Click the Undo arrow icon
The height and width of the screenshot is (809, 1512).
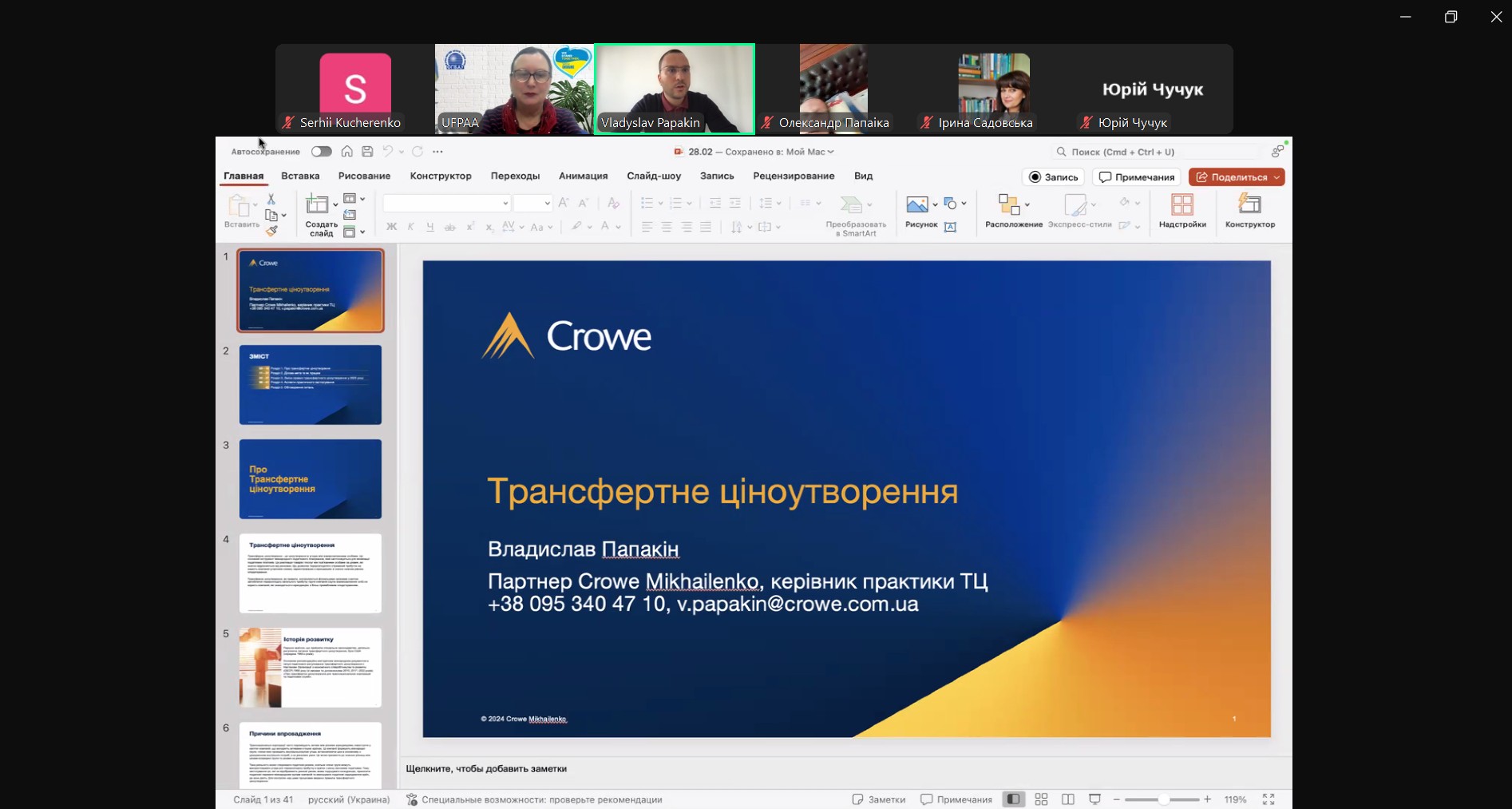pyautogui.click(x=388, y=151)
